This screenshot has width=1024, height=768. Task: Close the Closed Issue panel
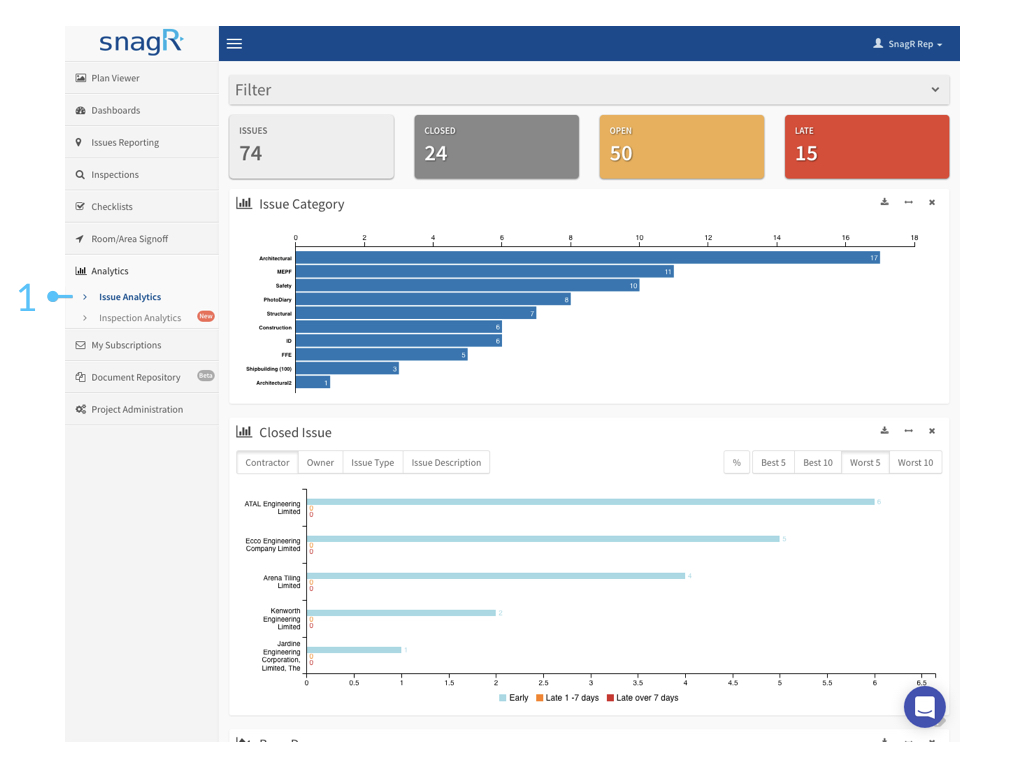[932, 431]
